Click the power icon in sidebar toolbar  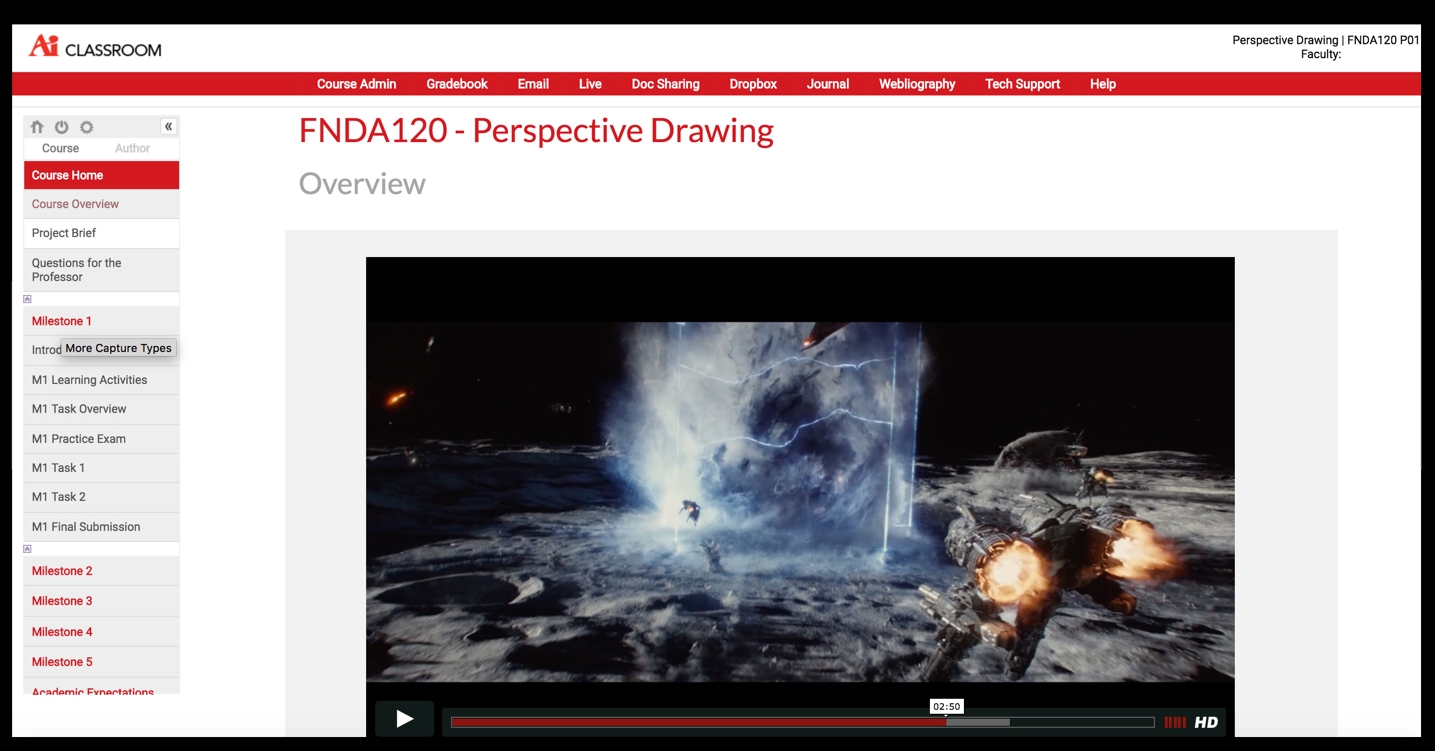coord(62,127)
